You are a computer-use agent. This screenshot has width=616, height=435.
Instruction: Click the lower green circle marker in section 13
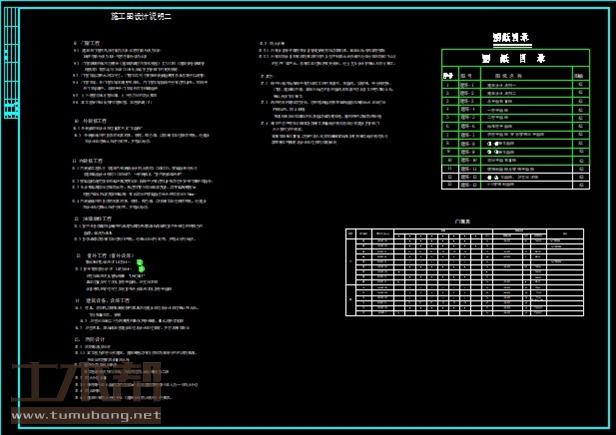click(140, 270)
